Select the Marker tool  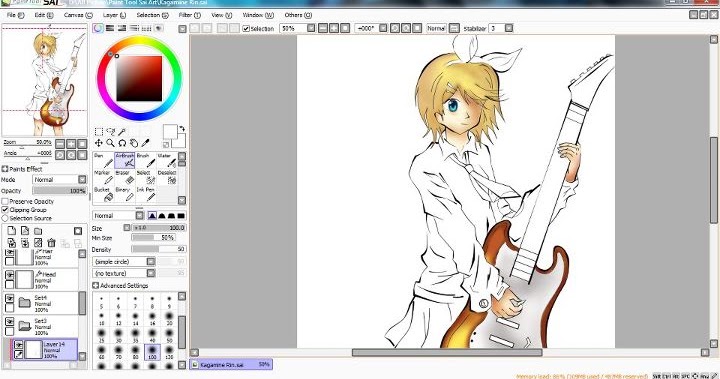[102, 177]
